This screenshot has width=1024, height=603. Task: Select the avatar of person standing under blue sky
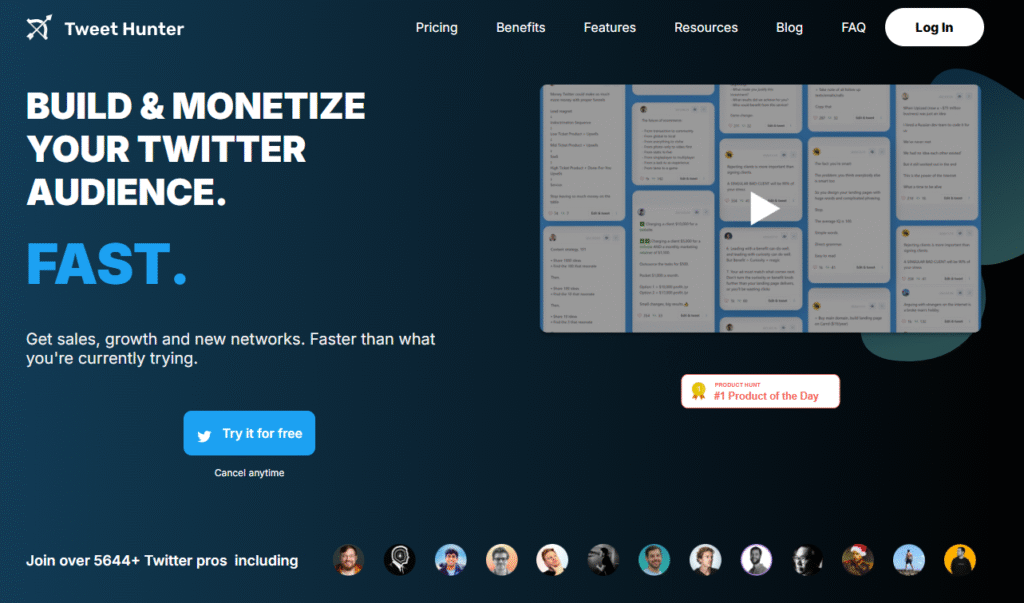(x=908, y=560)
